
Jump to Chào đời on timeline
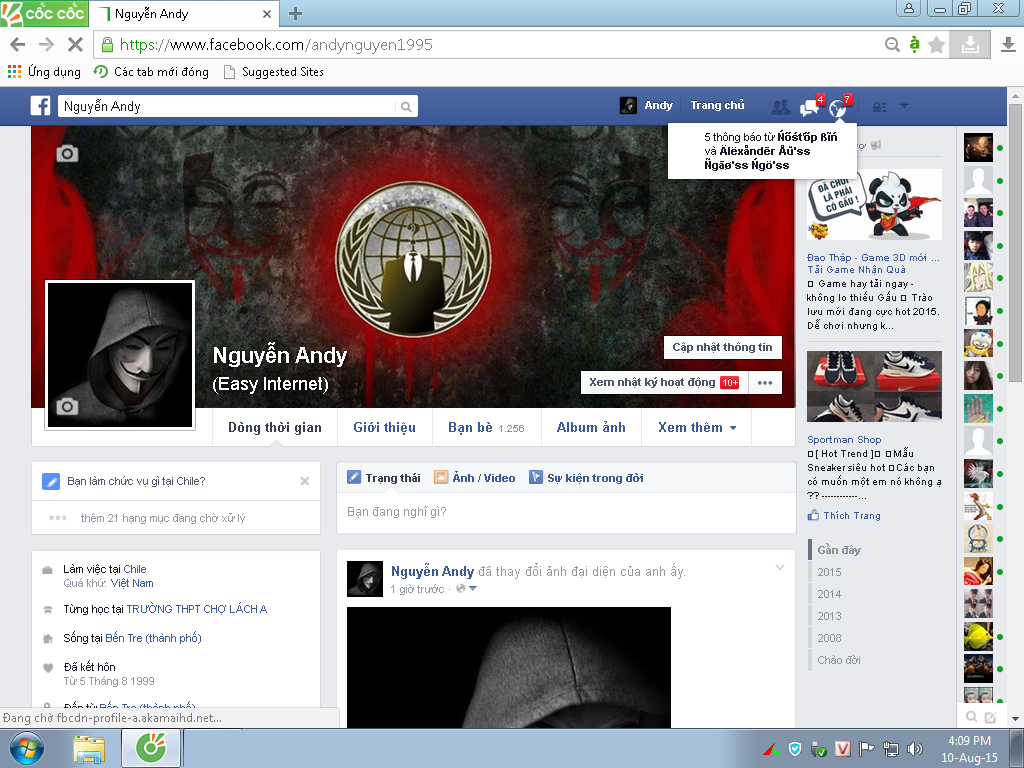[x=839, y=660]
